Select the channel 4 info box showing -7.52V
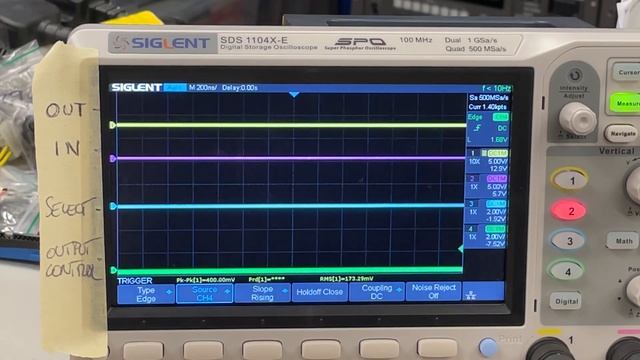This screenshot has height=360, width=640. point(487,237)
